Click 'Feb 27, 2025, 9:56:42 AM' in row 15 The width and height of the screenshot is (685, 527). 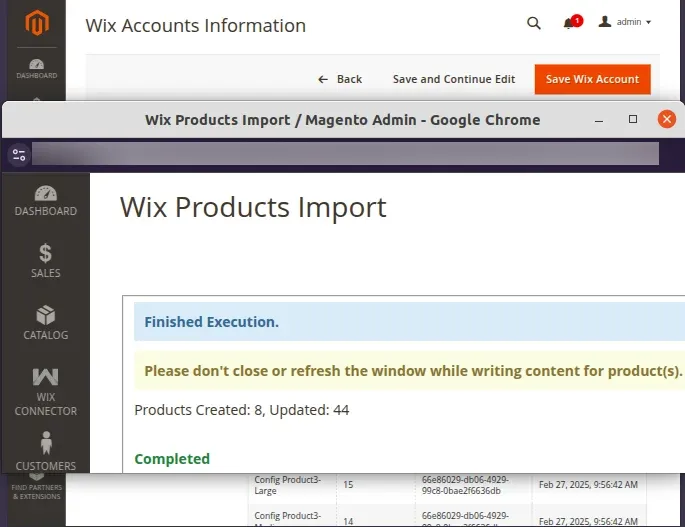[x=588, y=485]
